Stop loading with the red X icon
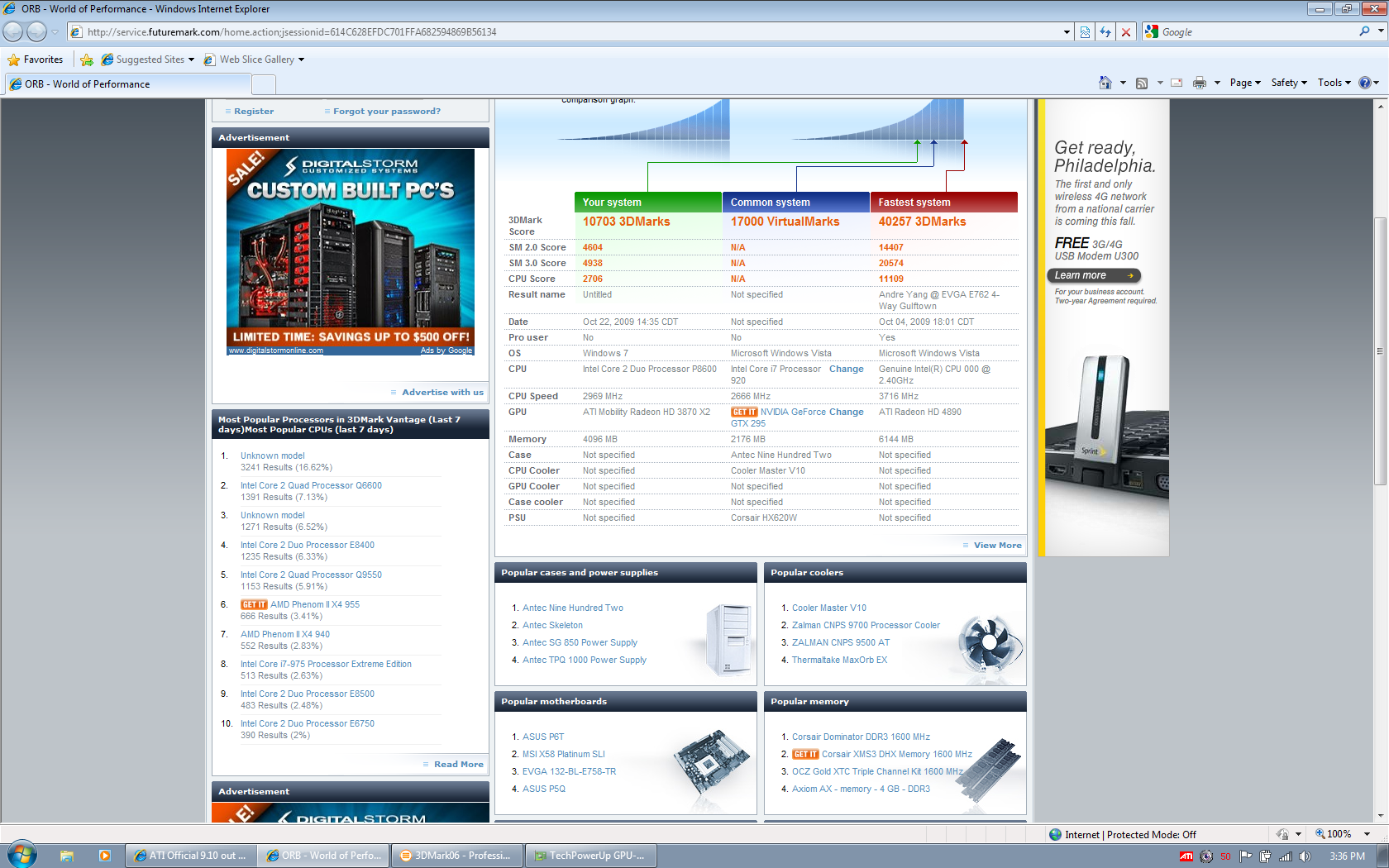Viewport: 1389px width, 868px height. point(1125,32)
